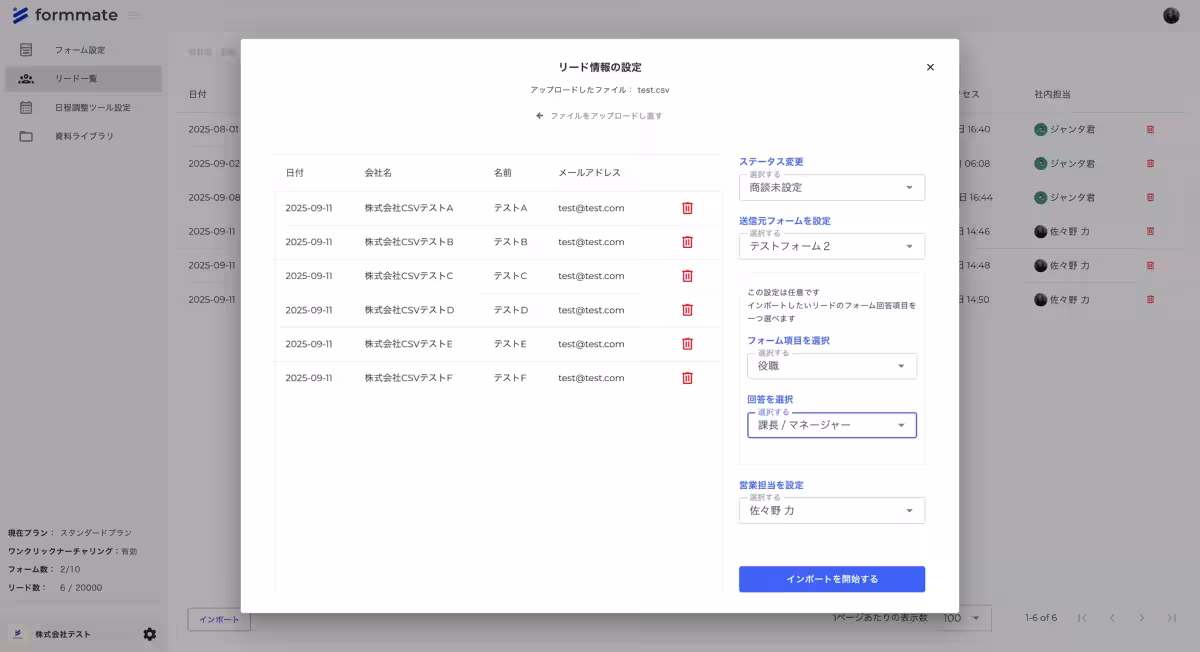The image size is (1200, 652).
Task: Delete 株式会社CSVテストF row using trash icon
Action: click(x=687, y=377)
